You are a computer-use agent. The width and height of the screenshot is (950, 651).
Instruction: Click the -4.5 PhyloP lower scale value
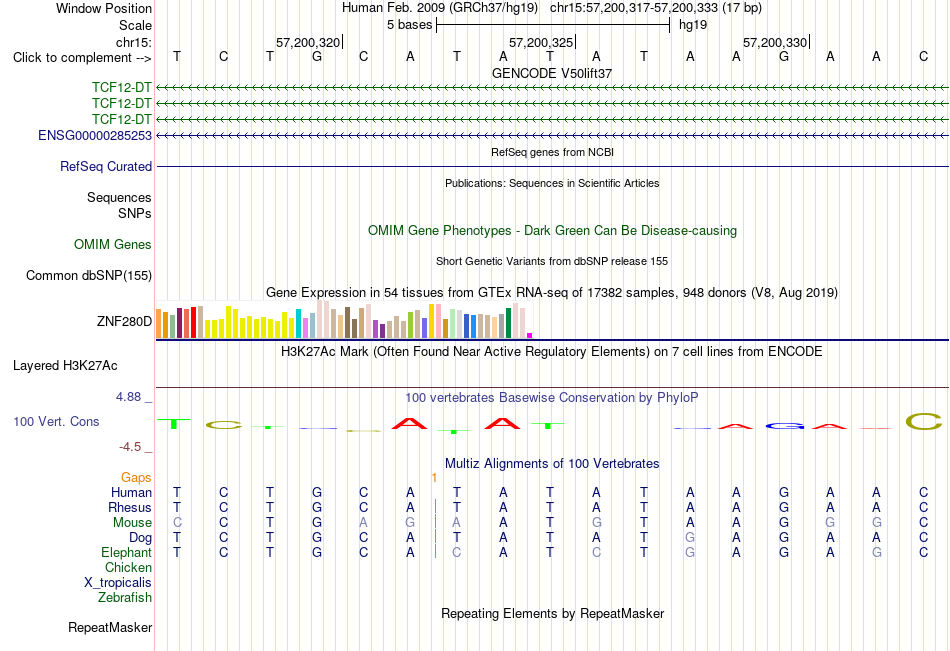click(x=130, y=447)
